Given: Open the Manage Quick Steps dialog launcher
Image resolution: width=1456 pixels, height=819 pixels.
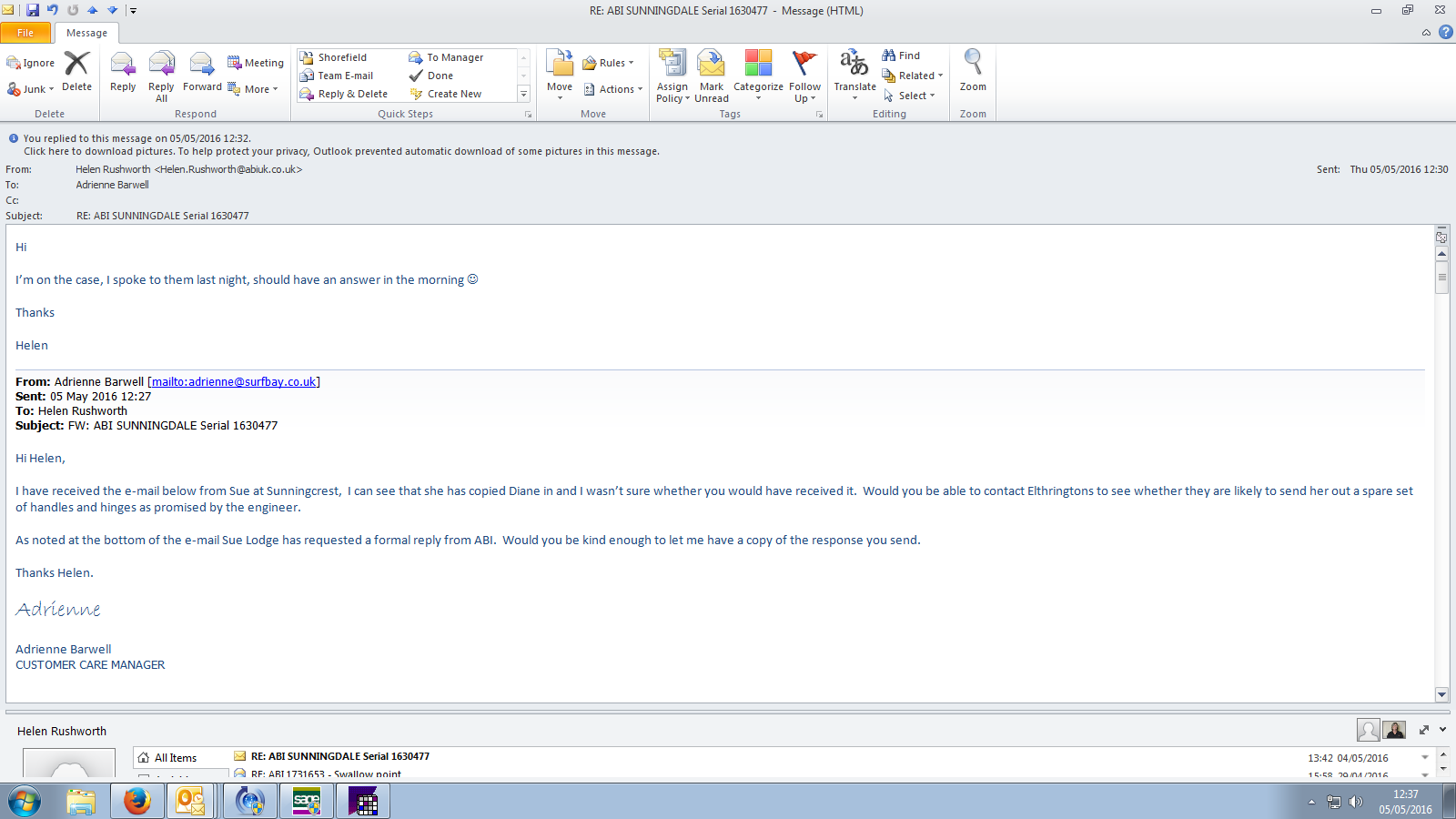Looking at the screenshot, I should [528, 115].
